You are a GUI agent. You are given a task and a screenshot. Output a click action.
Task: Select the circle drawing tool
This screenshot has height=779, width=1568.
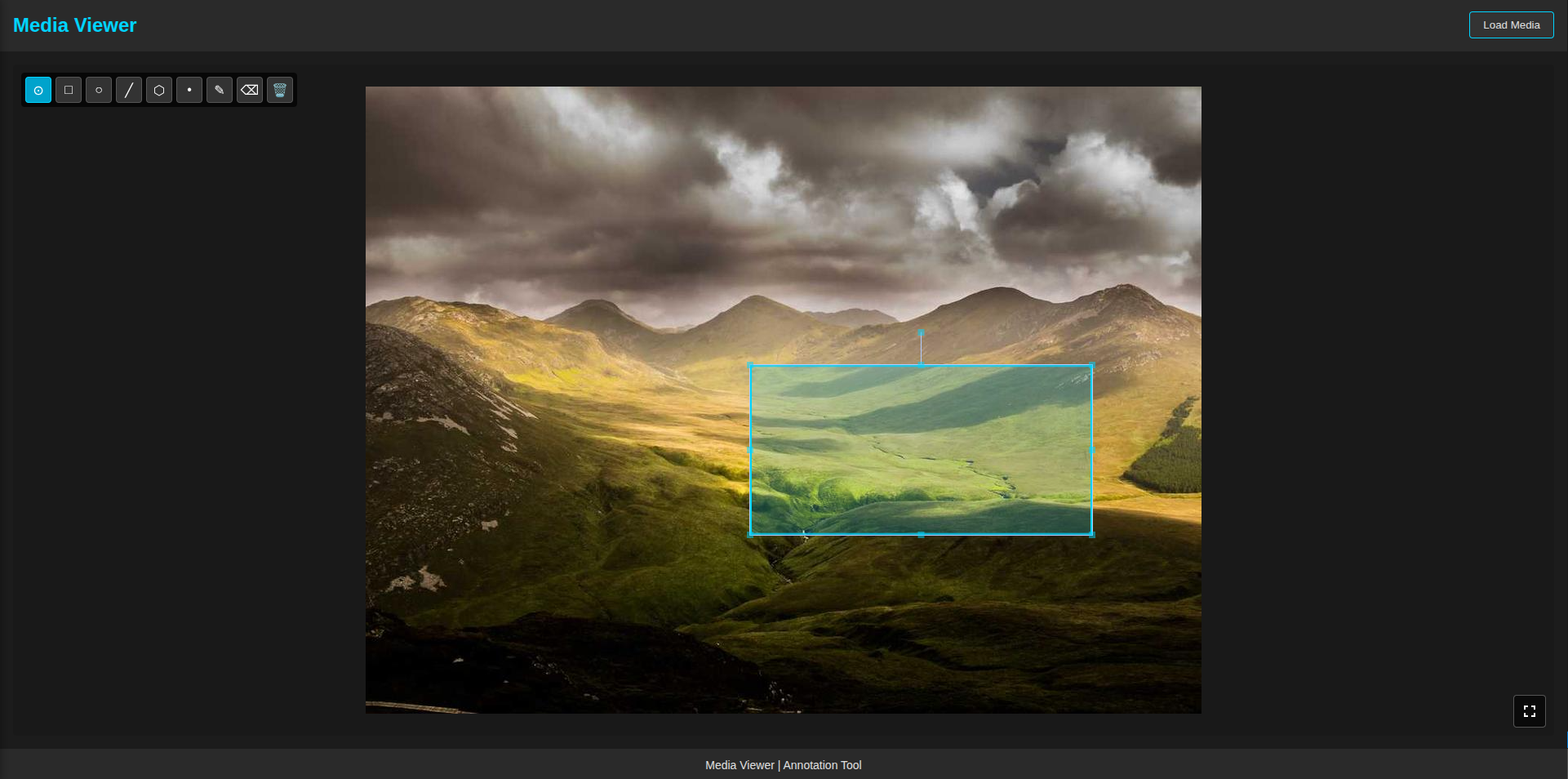click(x=99, y=90)
